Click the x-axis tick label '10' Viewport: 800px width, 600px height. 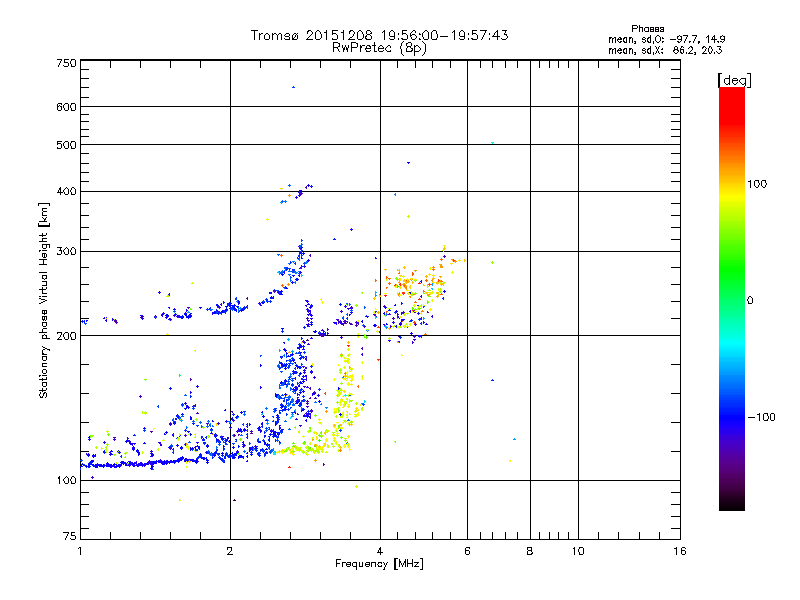578,552
